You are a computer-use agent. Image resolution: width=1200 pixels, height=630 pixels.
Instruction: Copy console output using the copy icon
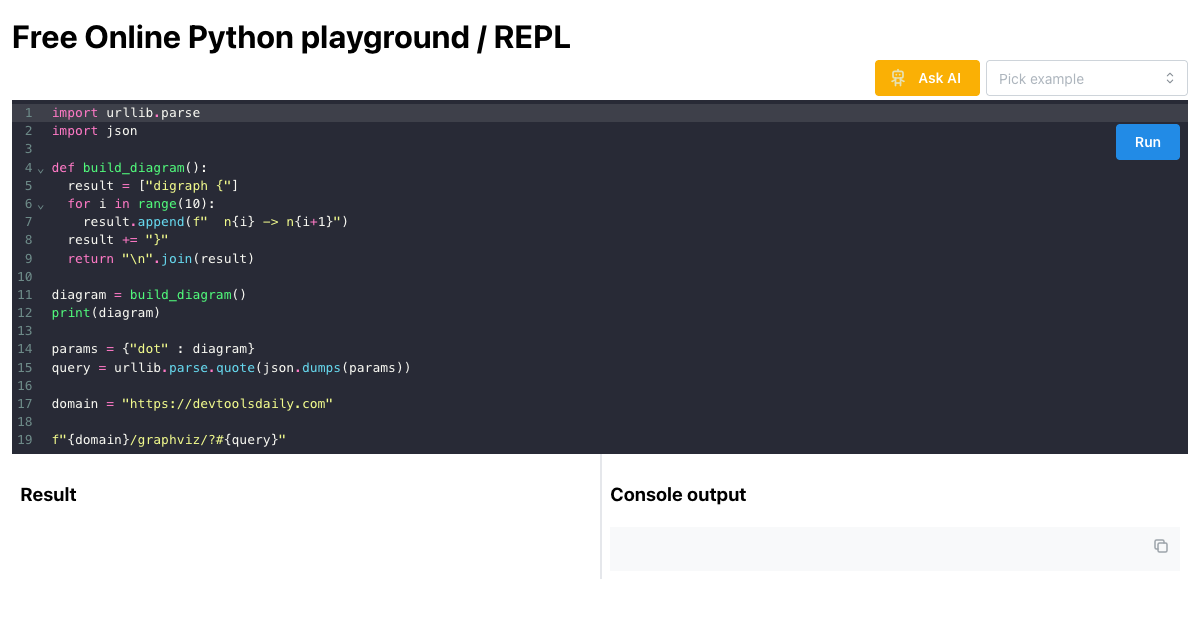[x=1160, y=546]
